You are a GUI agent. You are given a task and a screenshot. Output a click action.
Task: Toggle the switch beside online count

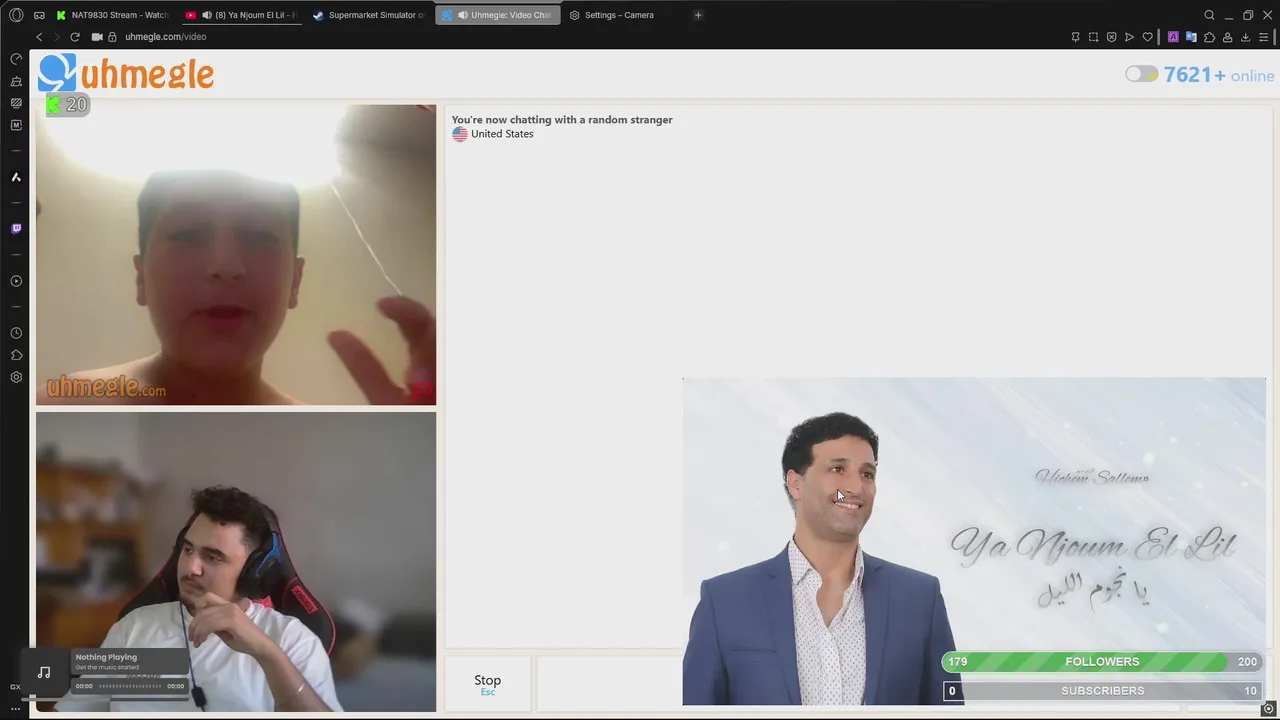[x=1141, y=74]
